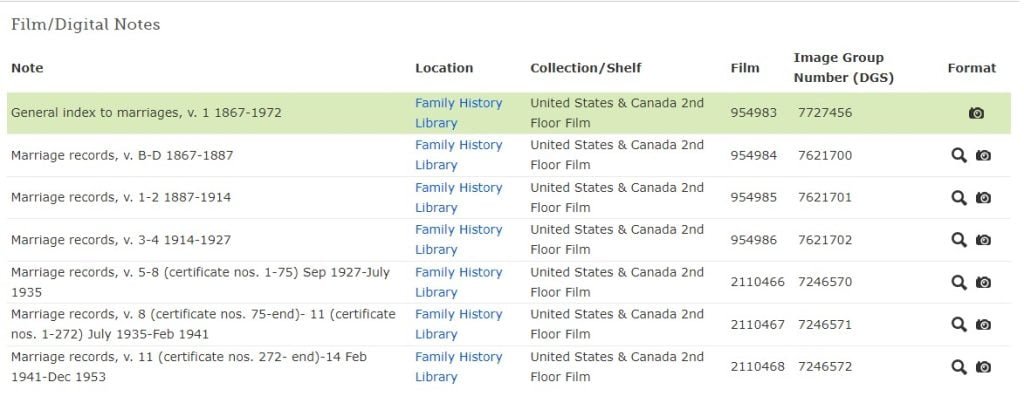This screenshot has height=403, width=1024.
Task: Open camera icon for DGS 7246571
Action: (983, 324)
